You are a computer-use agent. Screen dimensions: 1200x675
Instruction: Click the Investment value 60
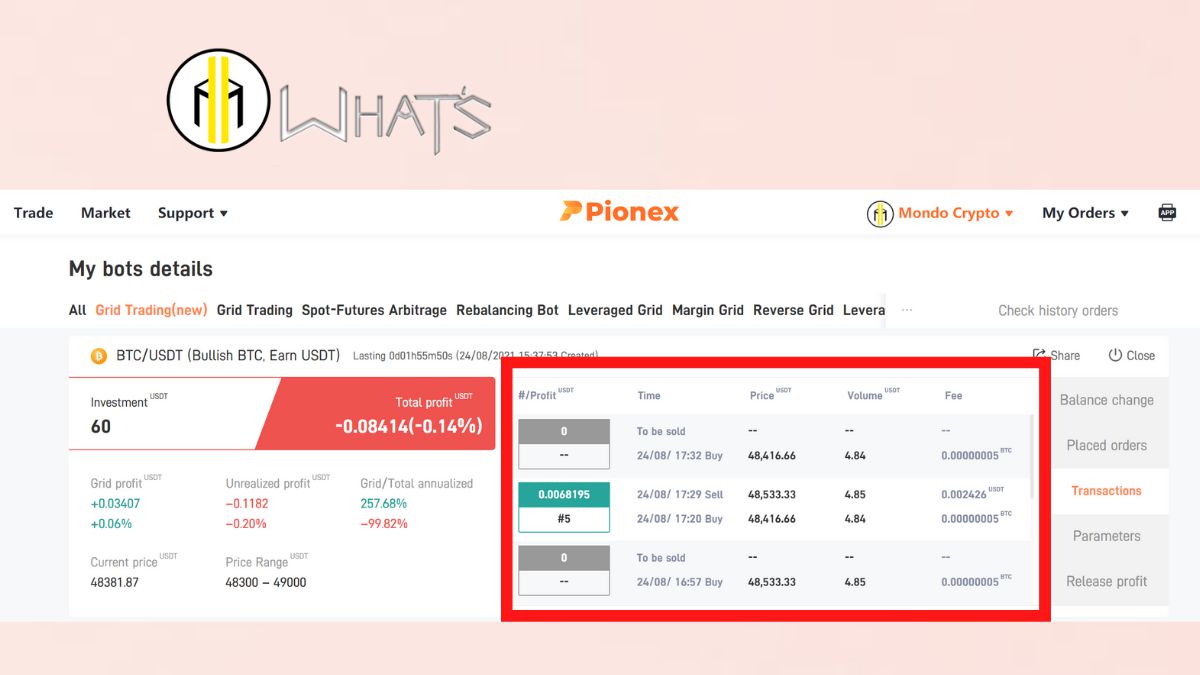pos(101,427)
